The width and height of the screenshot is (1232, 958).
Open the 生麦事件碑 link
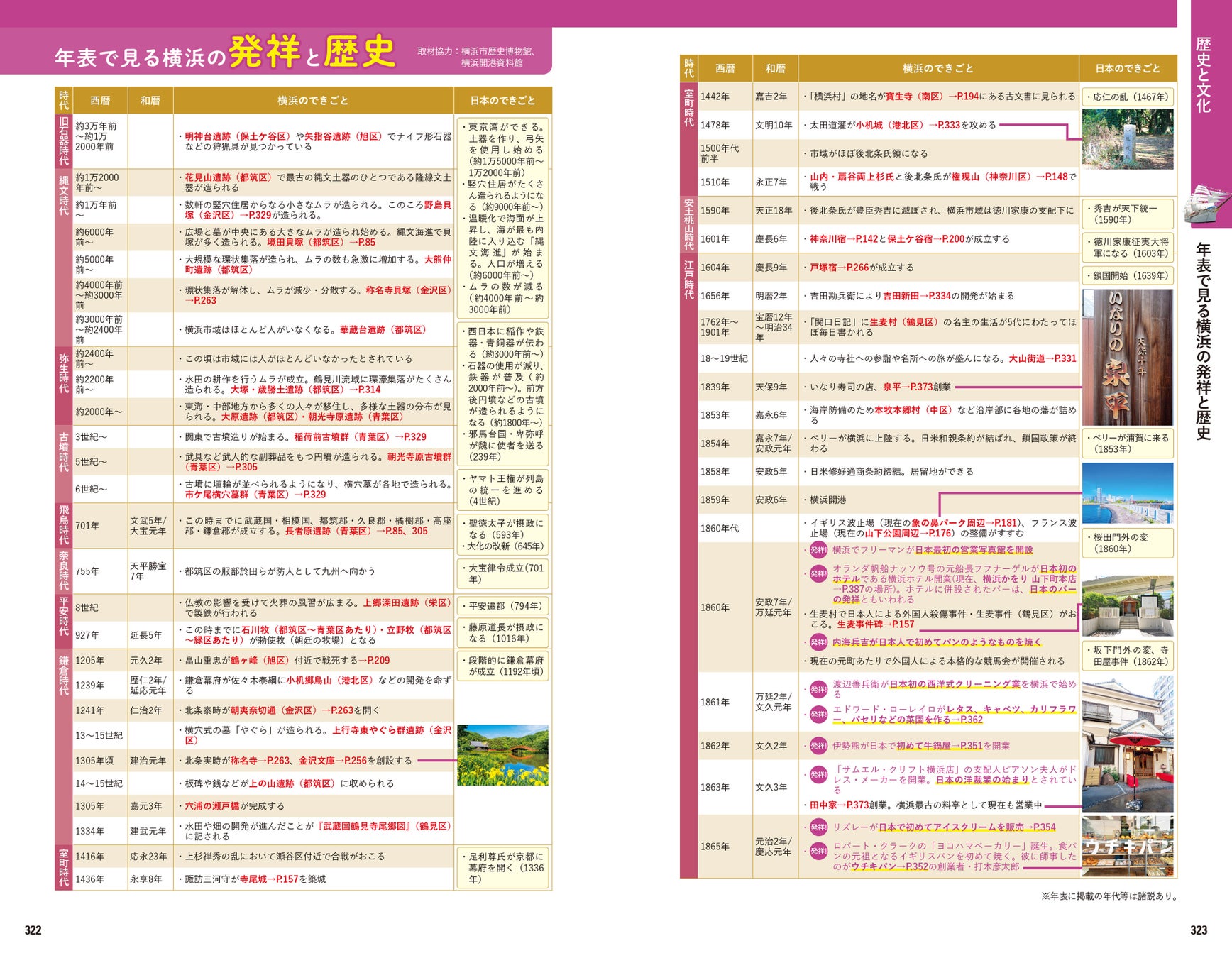point(859,624)
